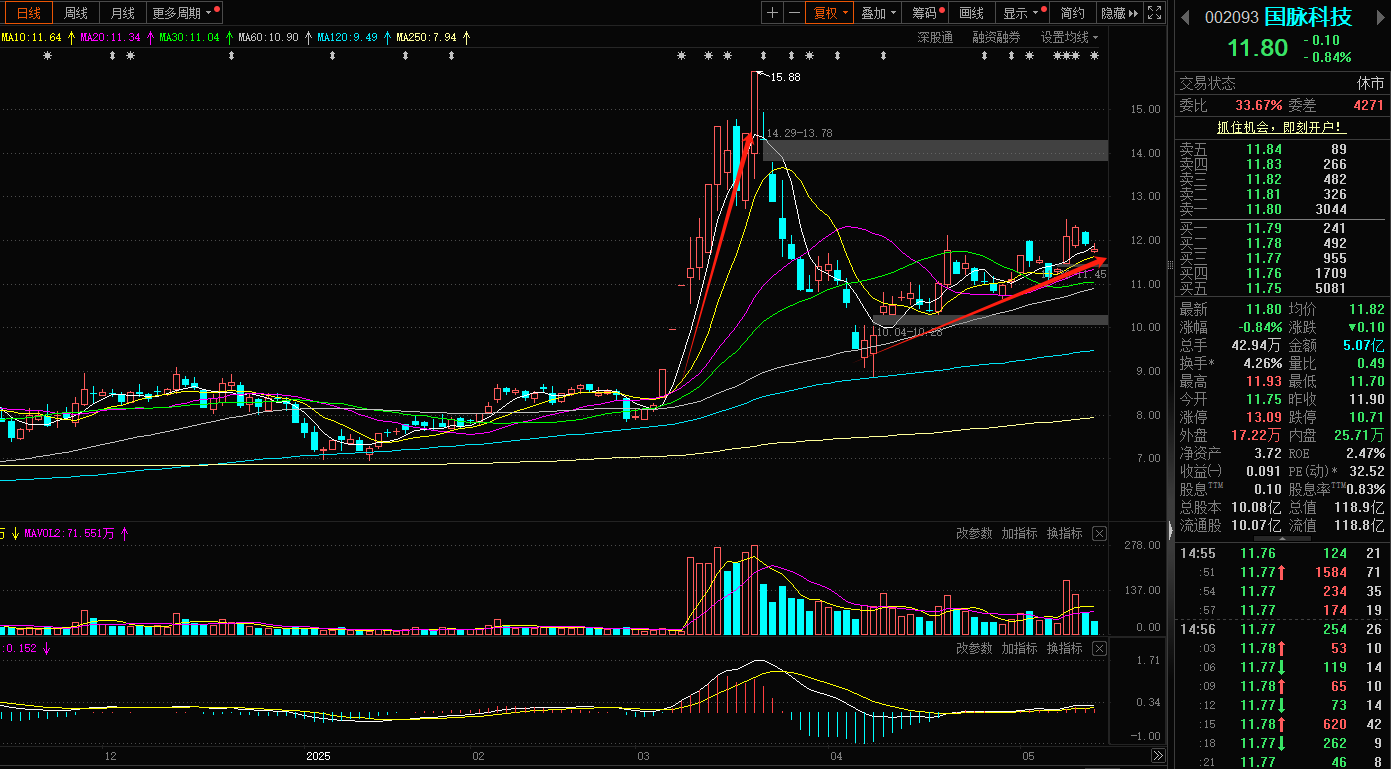The width and height of the screenshot is (1391, 769).
Task: Click 改参数 in volume panel
Action: pyautogui.click(x=974, y=534)
